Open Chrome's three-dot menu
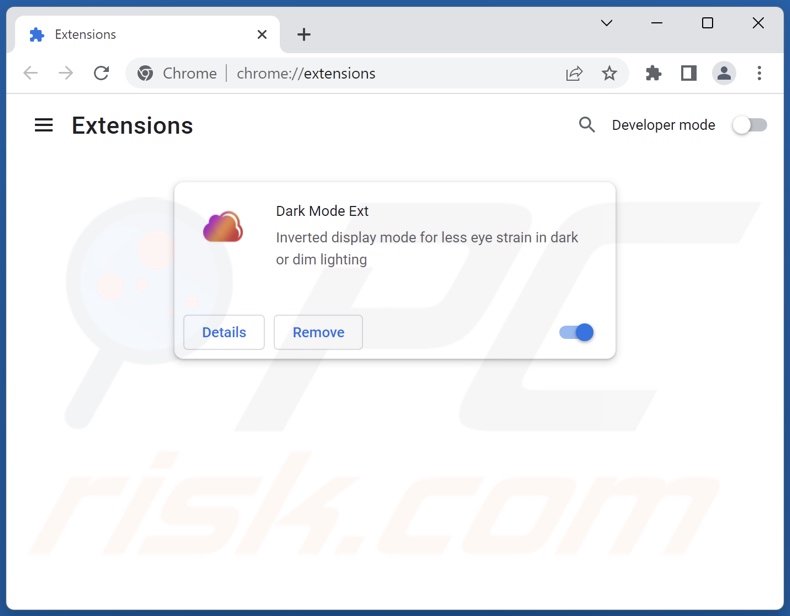This screenshot has width=790, height=616. (759, 74)
